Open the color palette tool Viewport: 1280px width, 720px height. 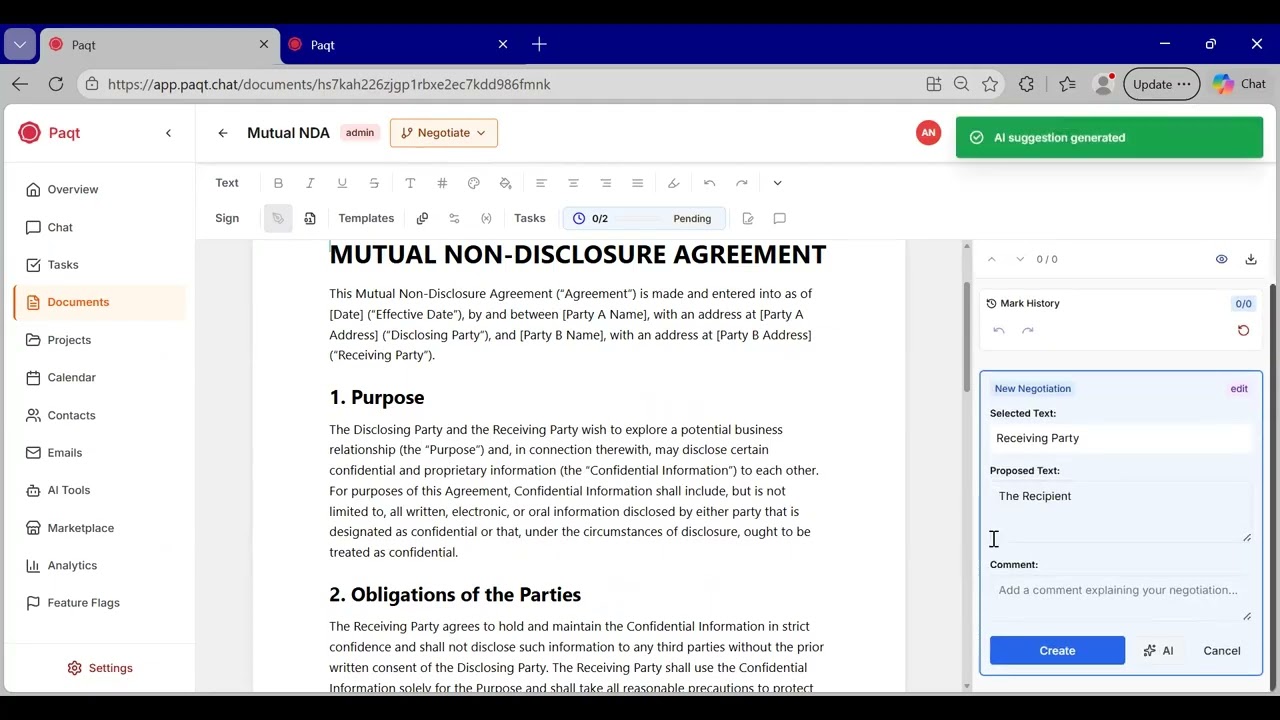pos(474,183)
